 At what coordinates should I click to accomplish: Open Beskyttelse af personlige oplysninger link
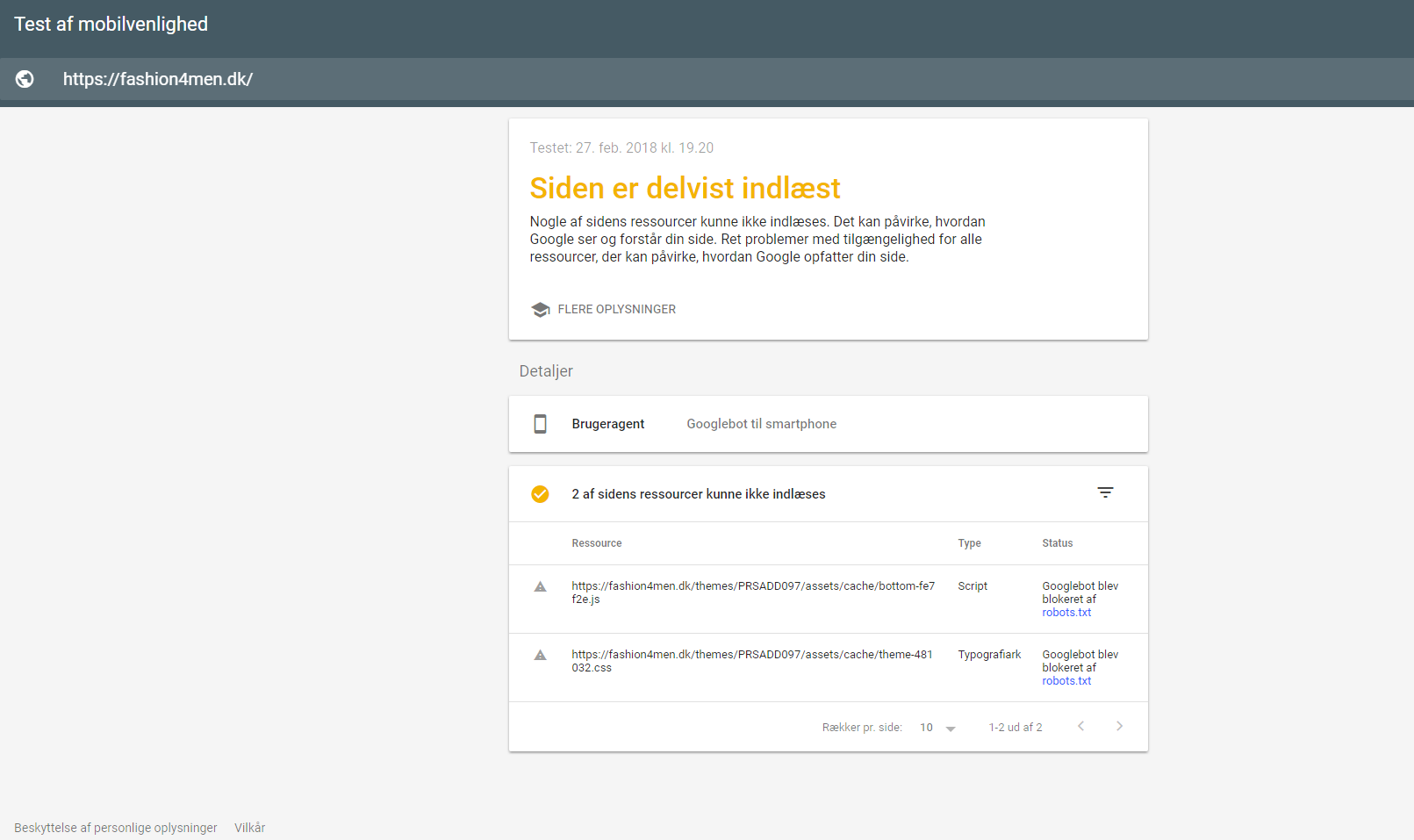(115, 828)
